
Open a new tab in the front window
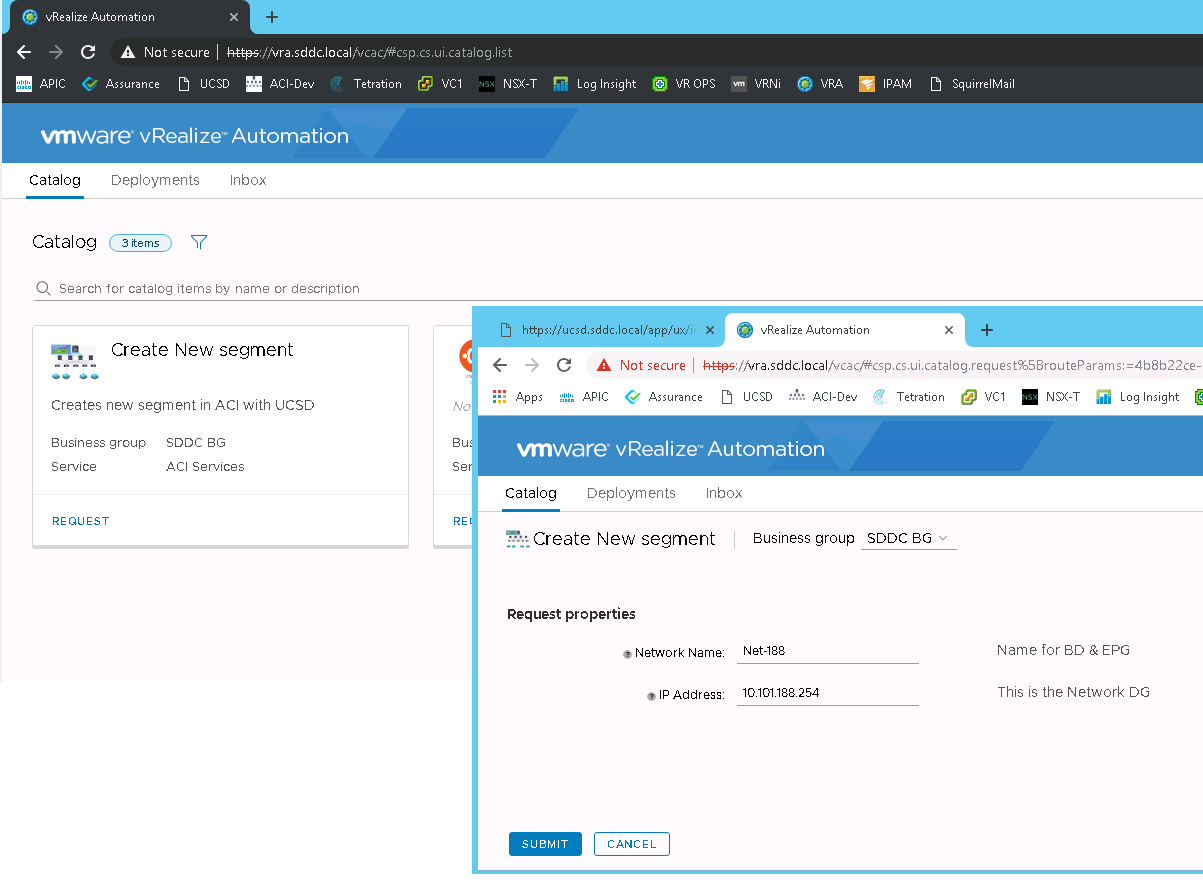pyautogui.click(x=987, y=330)
